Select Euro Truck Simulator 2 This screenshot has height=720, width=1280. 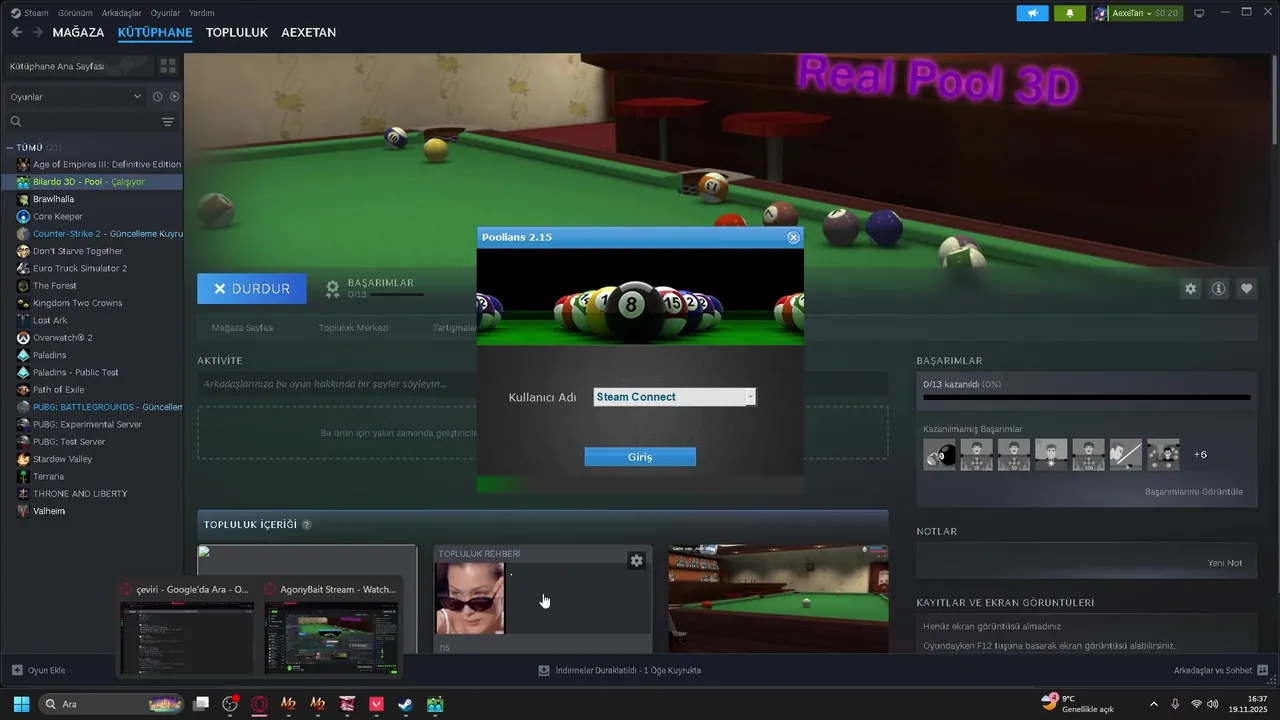pos(92,268)
